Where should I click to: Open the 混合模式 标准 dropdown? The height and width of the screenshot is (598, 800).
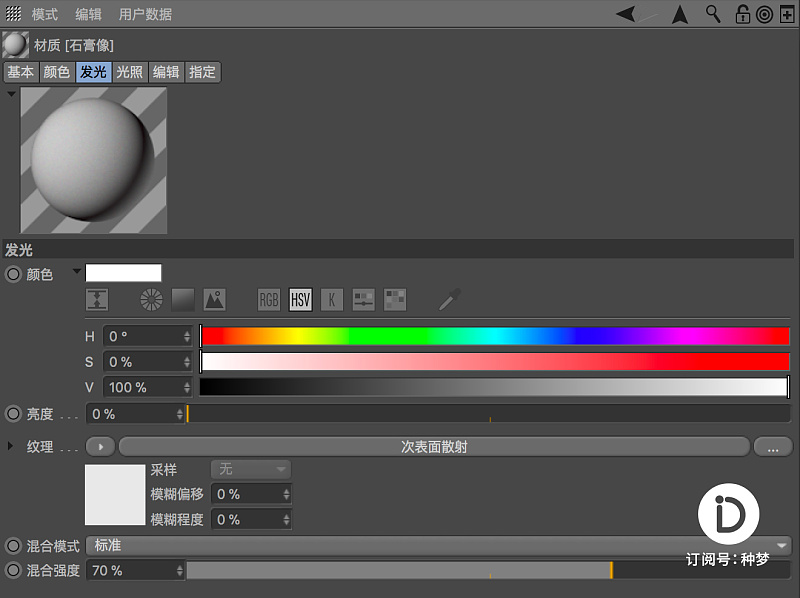tap(439, 545)
